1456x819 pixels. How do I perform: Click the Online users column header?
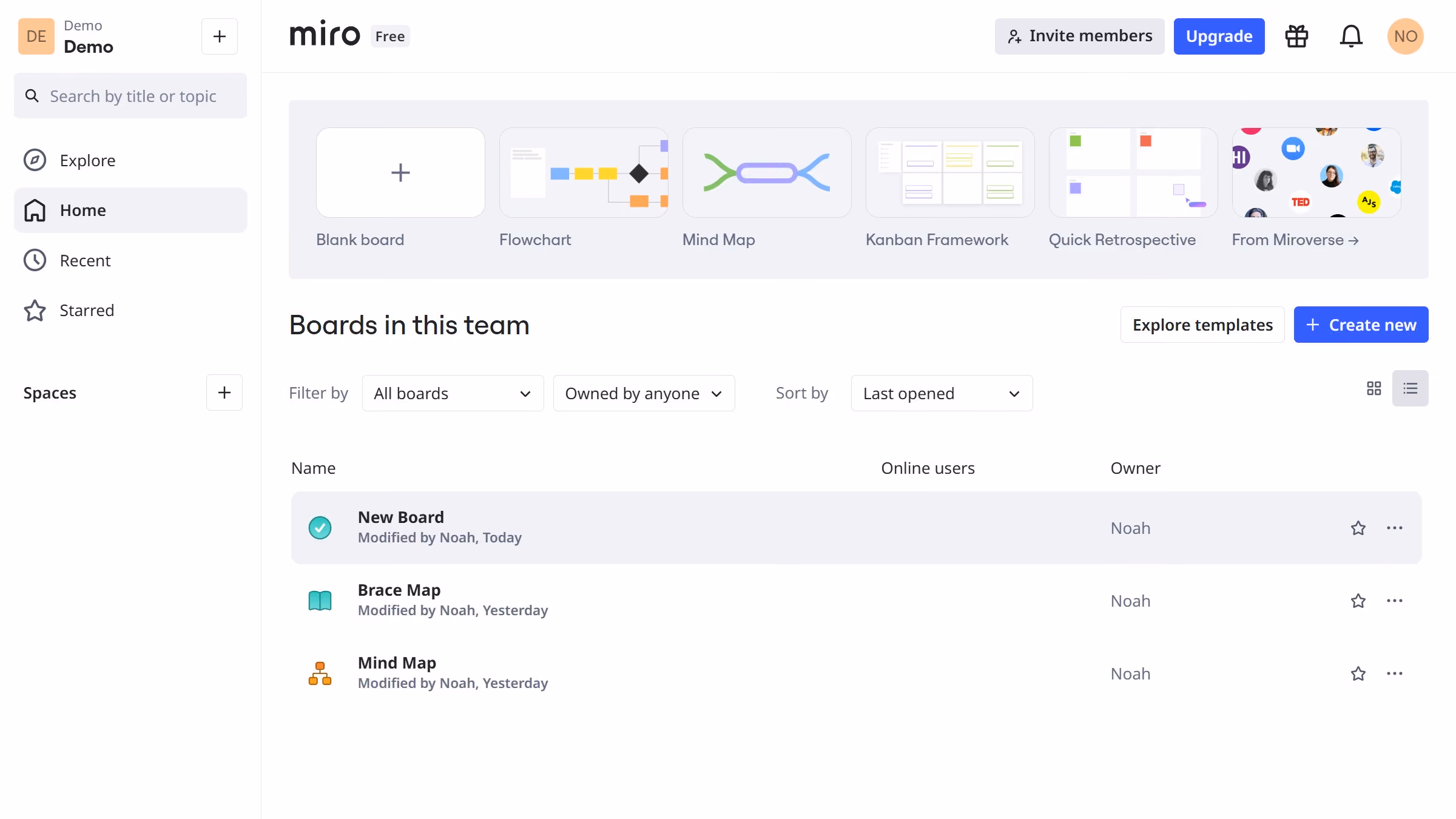pyautogui.click(x=928, y=468)
